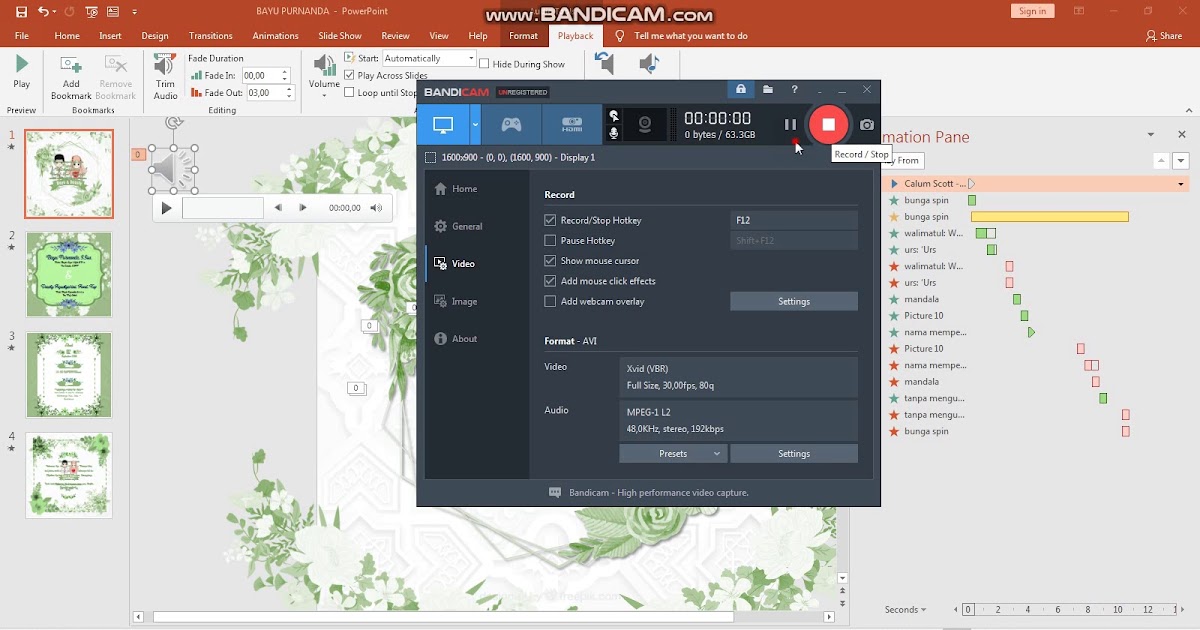The height and width of the screenshot is (630, 1200).
Task: Move selected animation earlier with up arrow
Action: (1161, 160)
